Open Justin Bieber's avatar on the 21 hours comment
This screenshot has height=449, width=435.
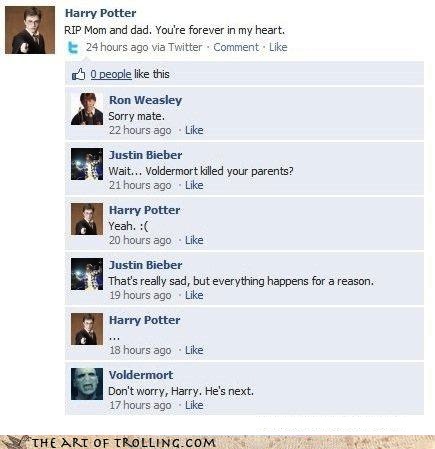click(x=87, y=164)
